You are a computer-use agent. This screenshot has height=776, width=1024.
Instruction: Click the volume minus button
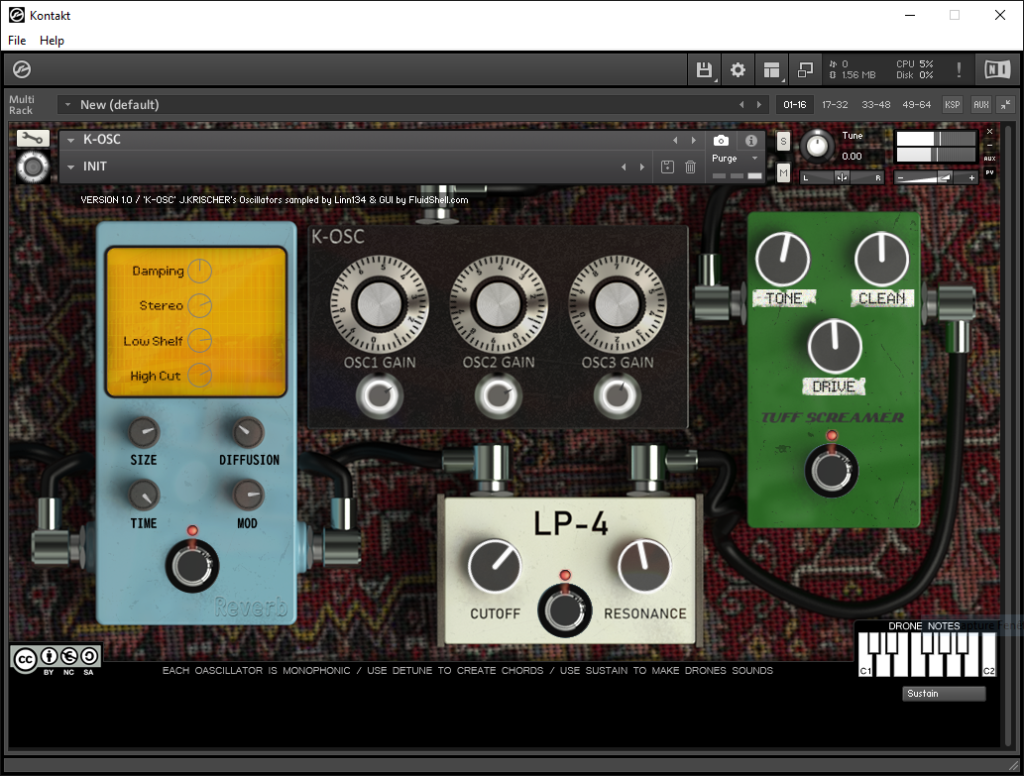pos(901,178)
